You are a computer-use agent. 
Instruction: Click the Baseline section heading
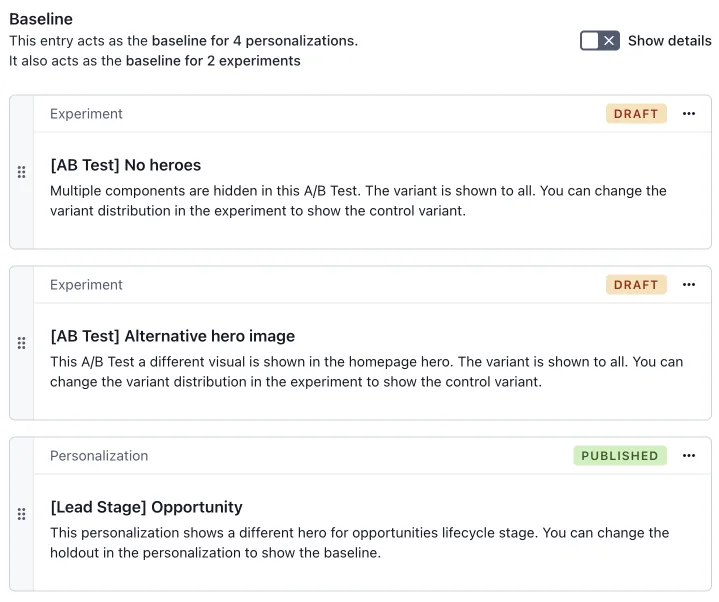click(41, 19)
